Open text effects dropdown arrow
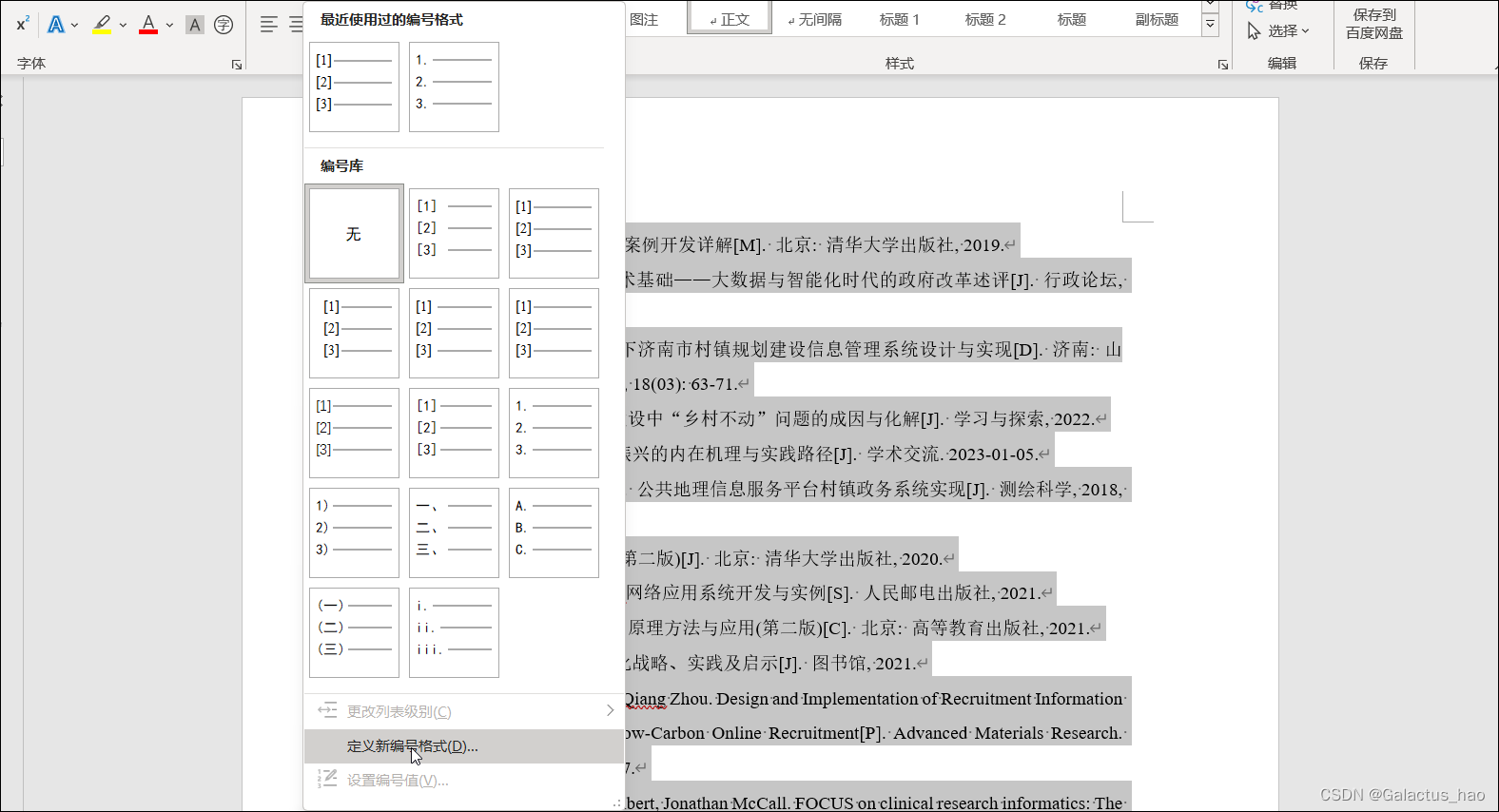 point(74,26)
